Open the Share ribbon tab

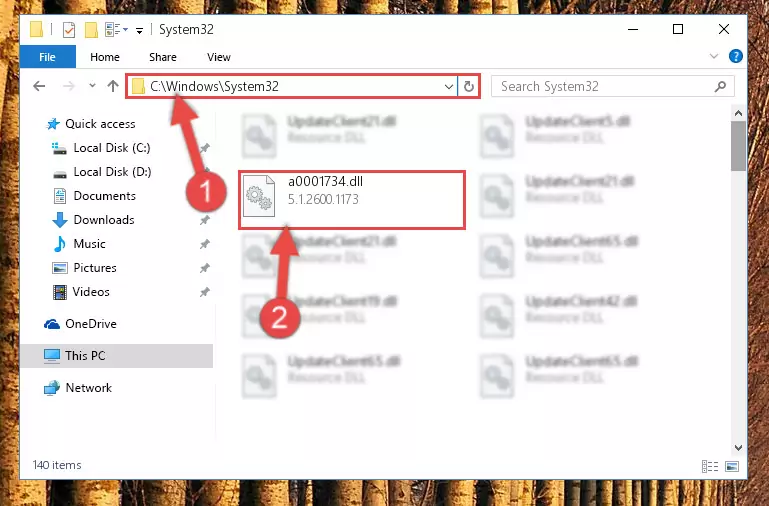(163, 57)
